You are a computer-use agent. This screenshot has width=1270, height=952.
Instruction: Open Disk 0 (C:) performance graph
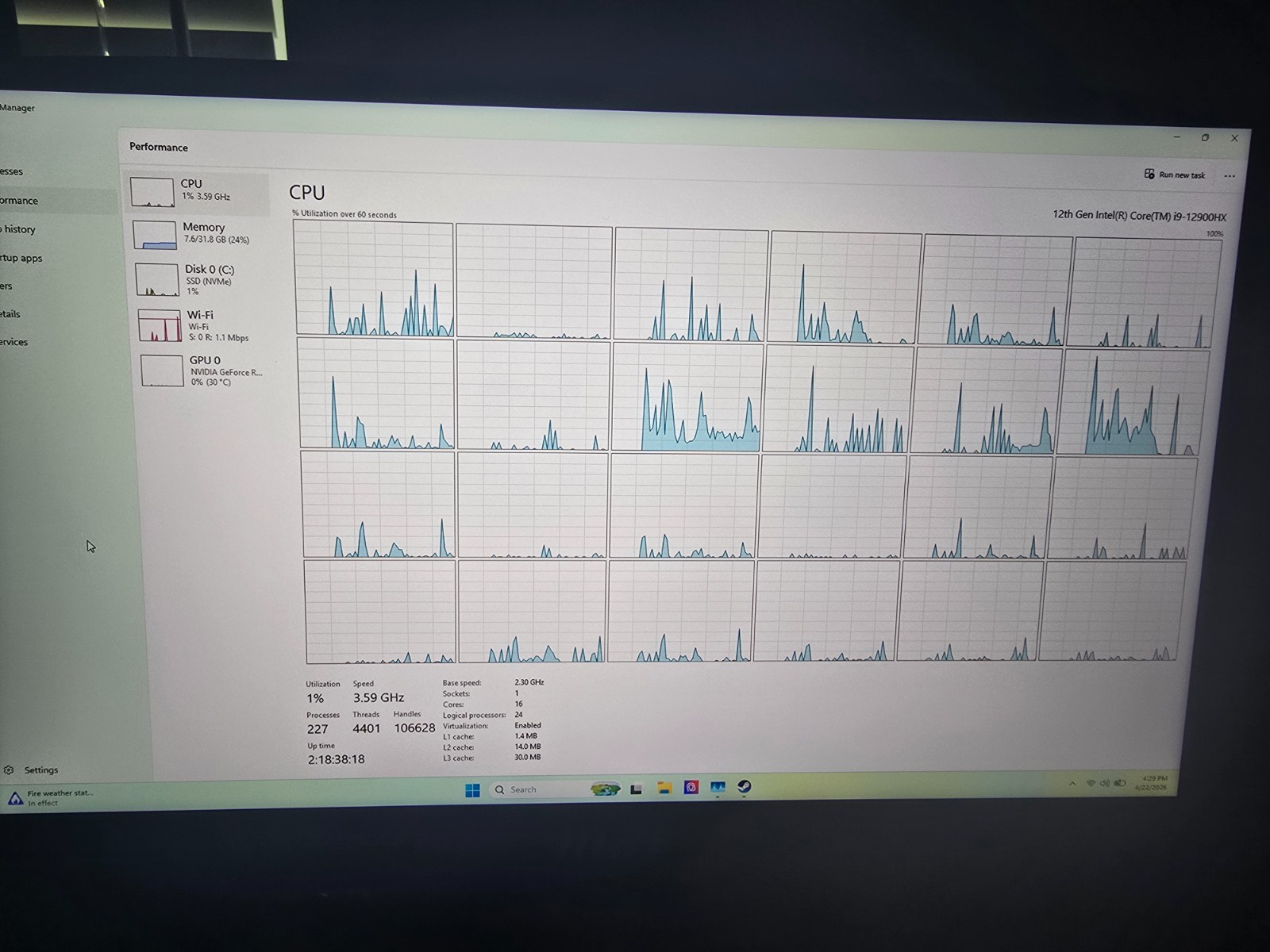[199, 280]
